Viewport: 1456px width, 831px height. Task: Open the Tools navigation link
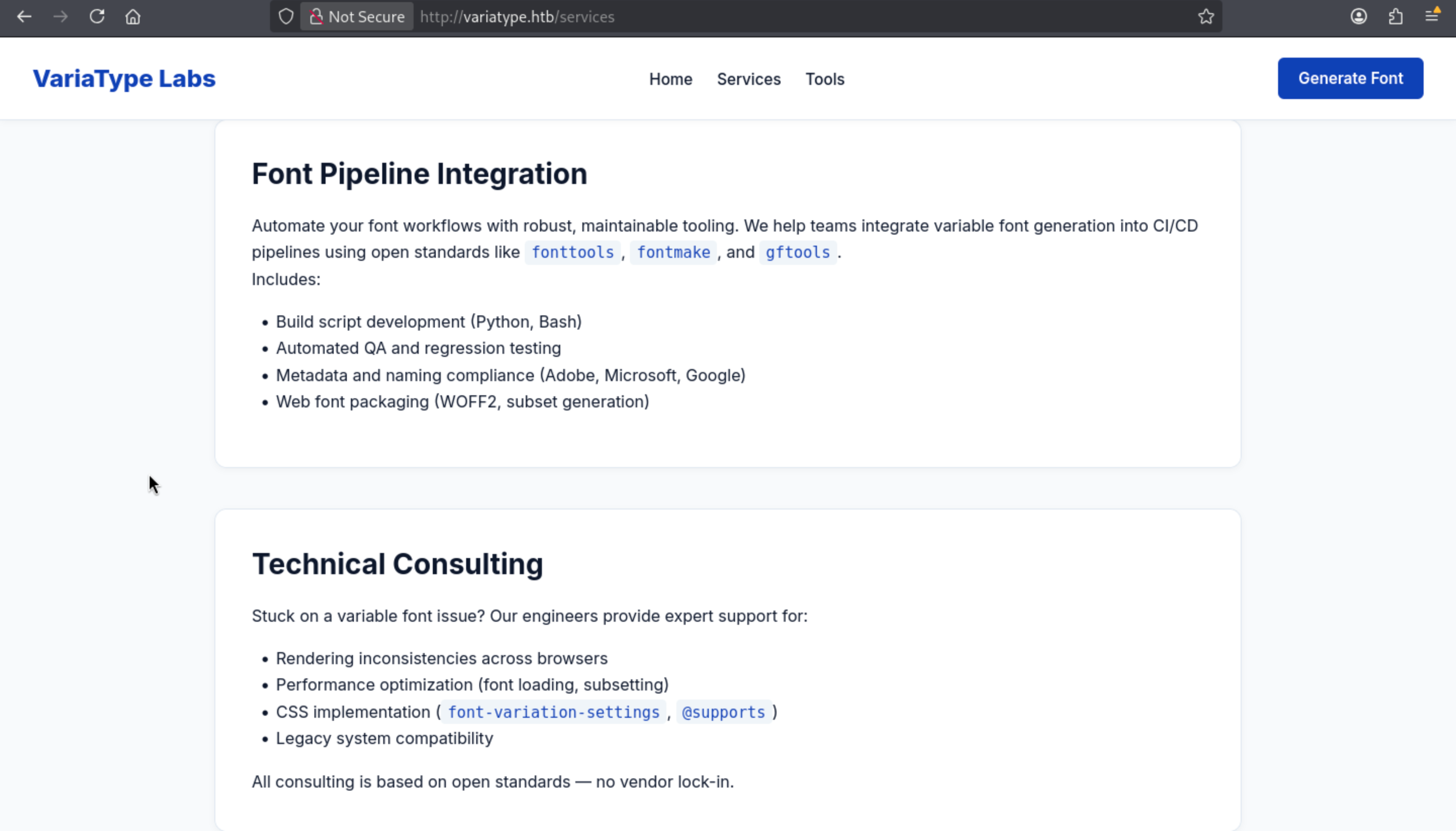[x=824, y=79]
